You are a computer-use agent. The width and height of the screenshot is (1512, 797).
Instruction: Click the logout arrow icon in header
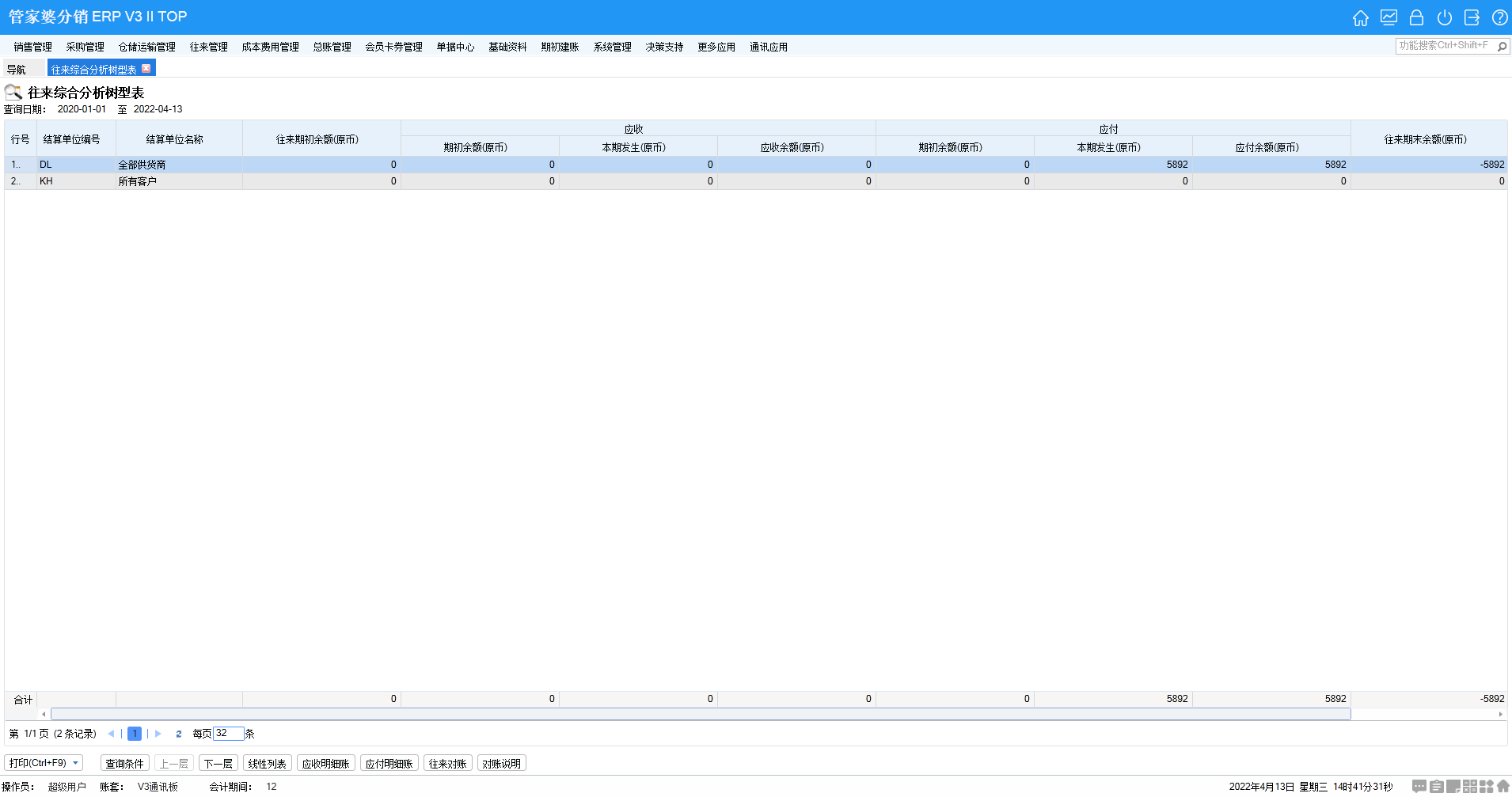(x=1472, y=17)
